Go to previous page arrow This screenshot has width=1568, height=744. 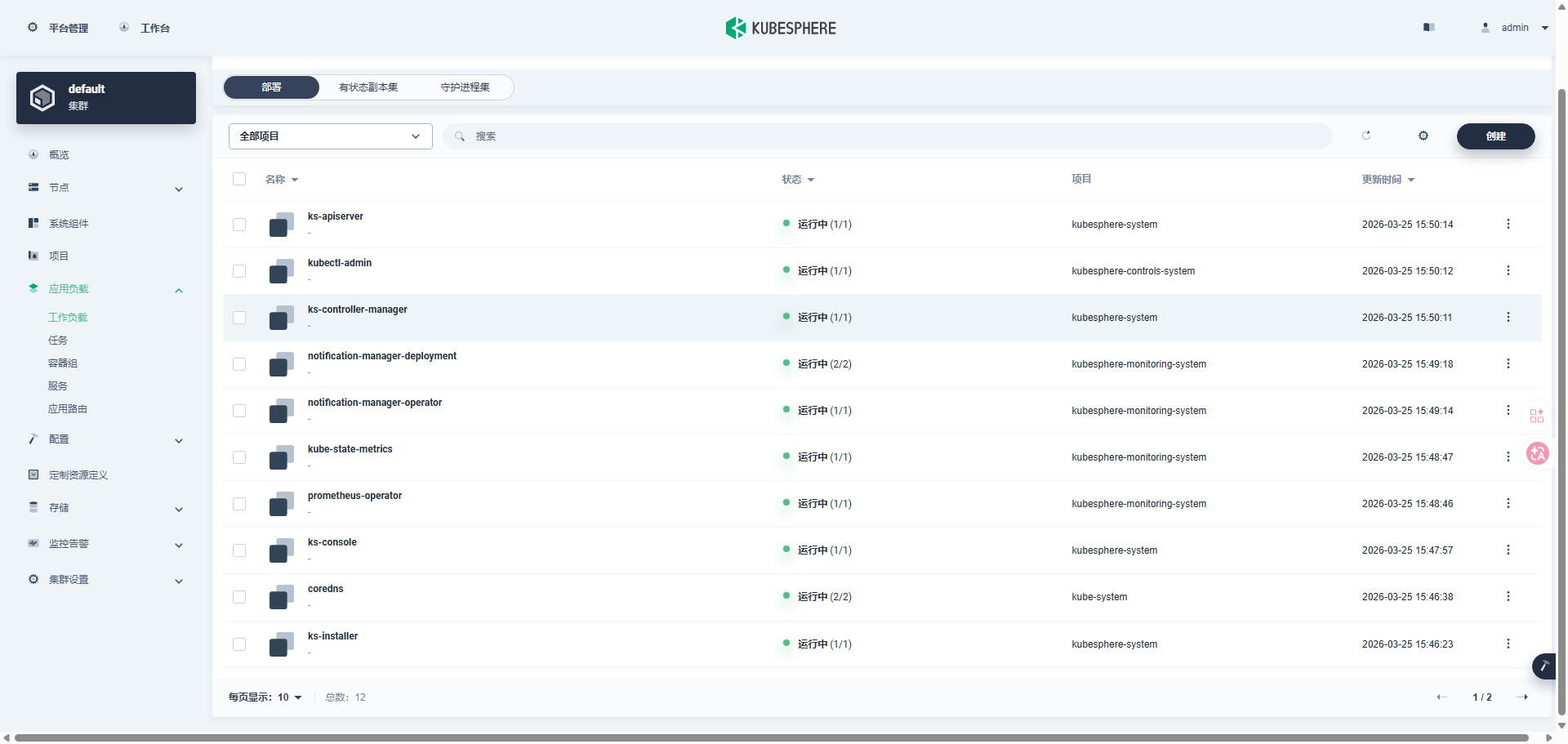[1442, 697]
